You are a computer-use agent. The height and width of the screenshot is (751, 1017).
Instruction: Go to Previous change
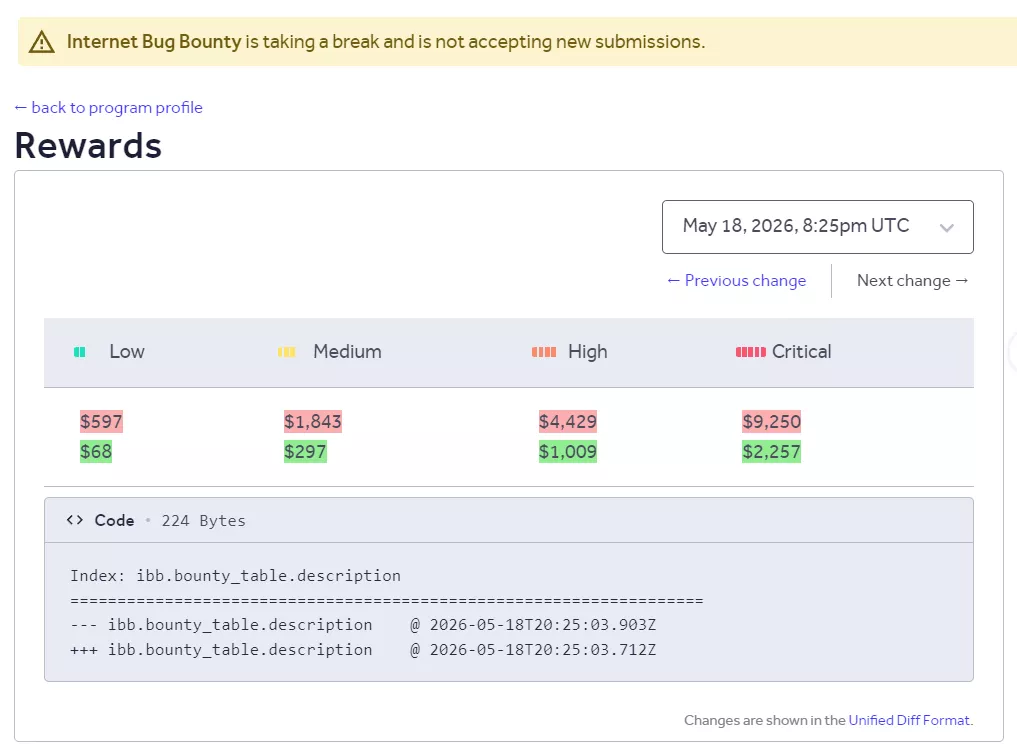[737, 281]
